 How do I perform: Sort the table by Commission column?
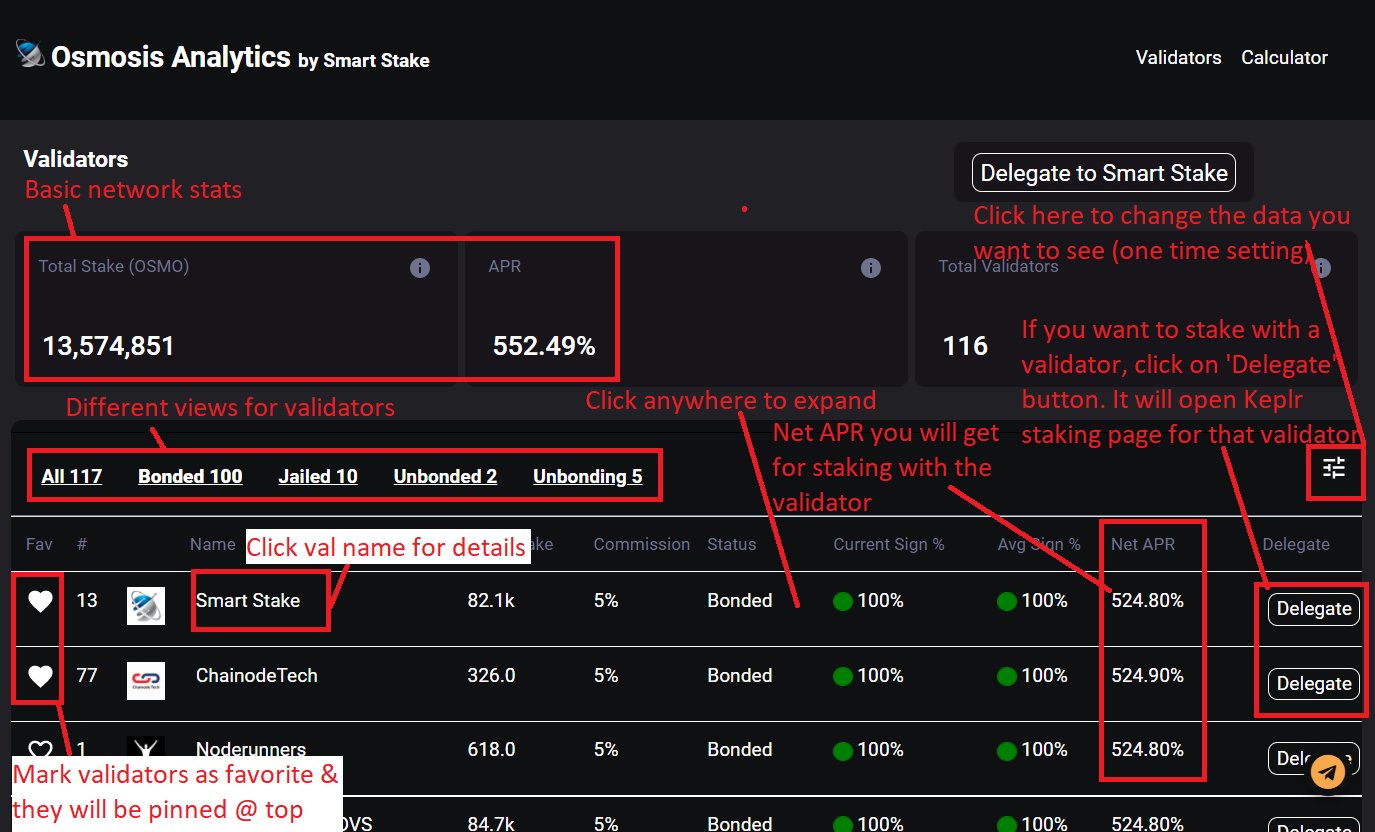pos(642,545)
